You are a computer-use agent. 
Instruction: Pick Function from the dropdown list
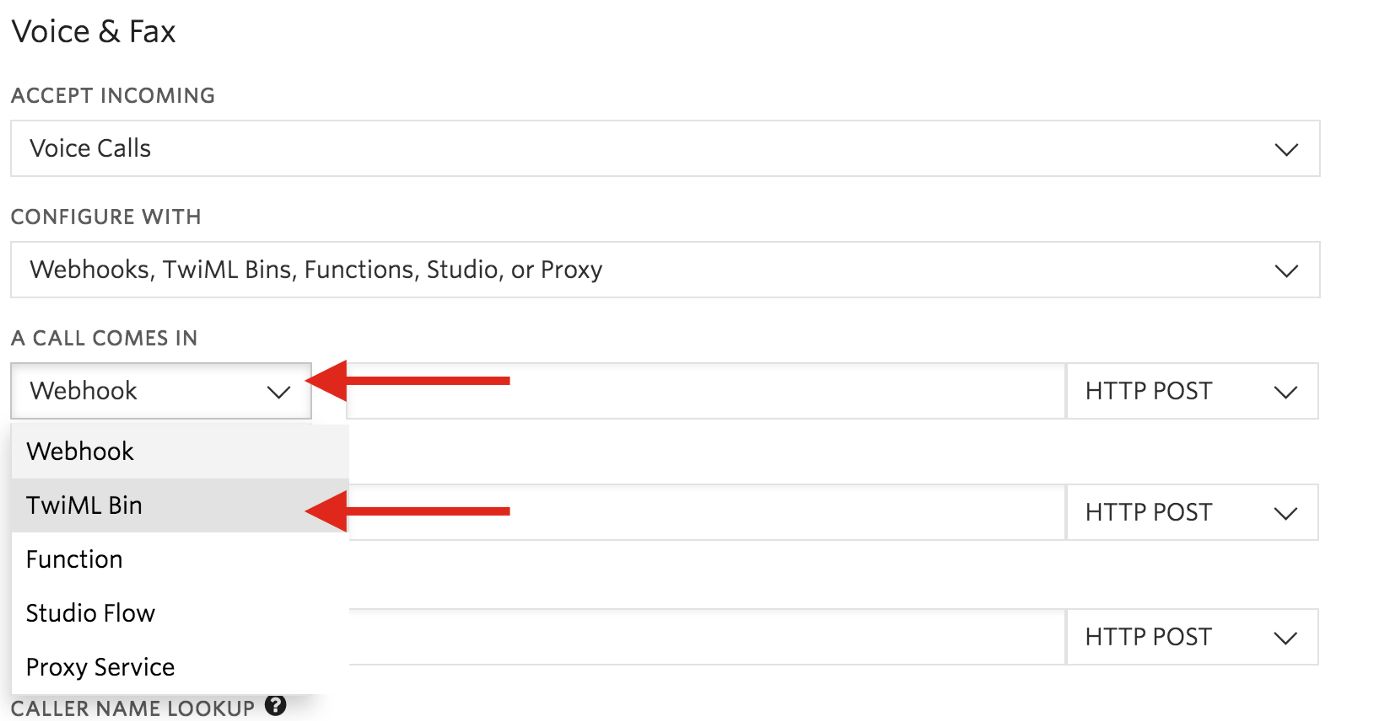point(74,559)
